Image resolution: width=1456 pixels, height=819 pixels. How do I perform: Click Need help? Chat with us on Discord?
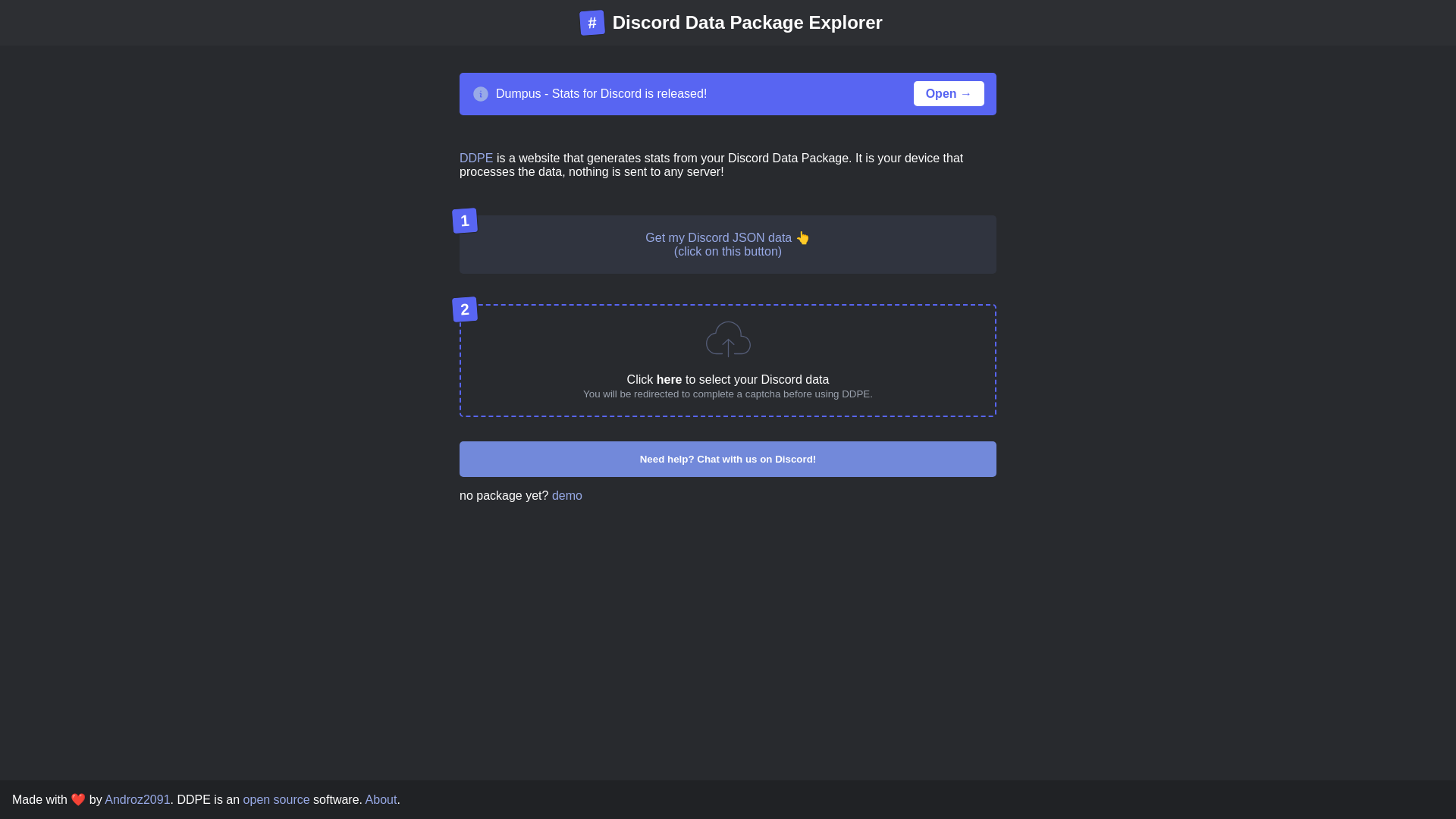(728, 460)
